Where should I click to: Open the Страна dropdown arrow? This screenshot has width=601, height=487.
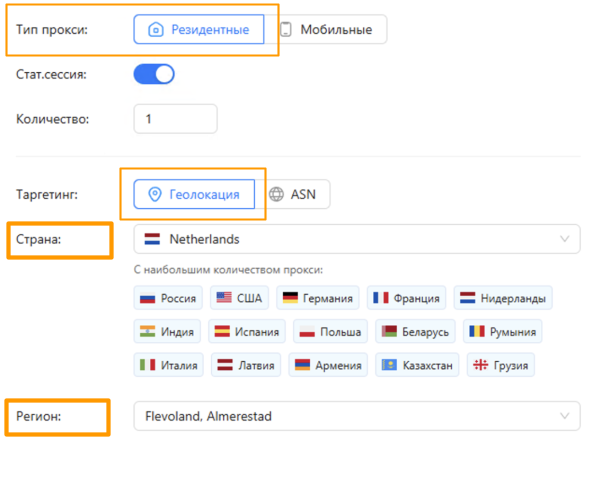(x=565, y=240)
